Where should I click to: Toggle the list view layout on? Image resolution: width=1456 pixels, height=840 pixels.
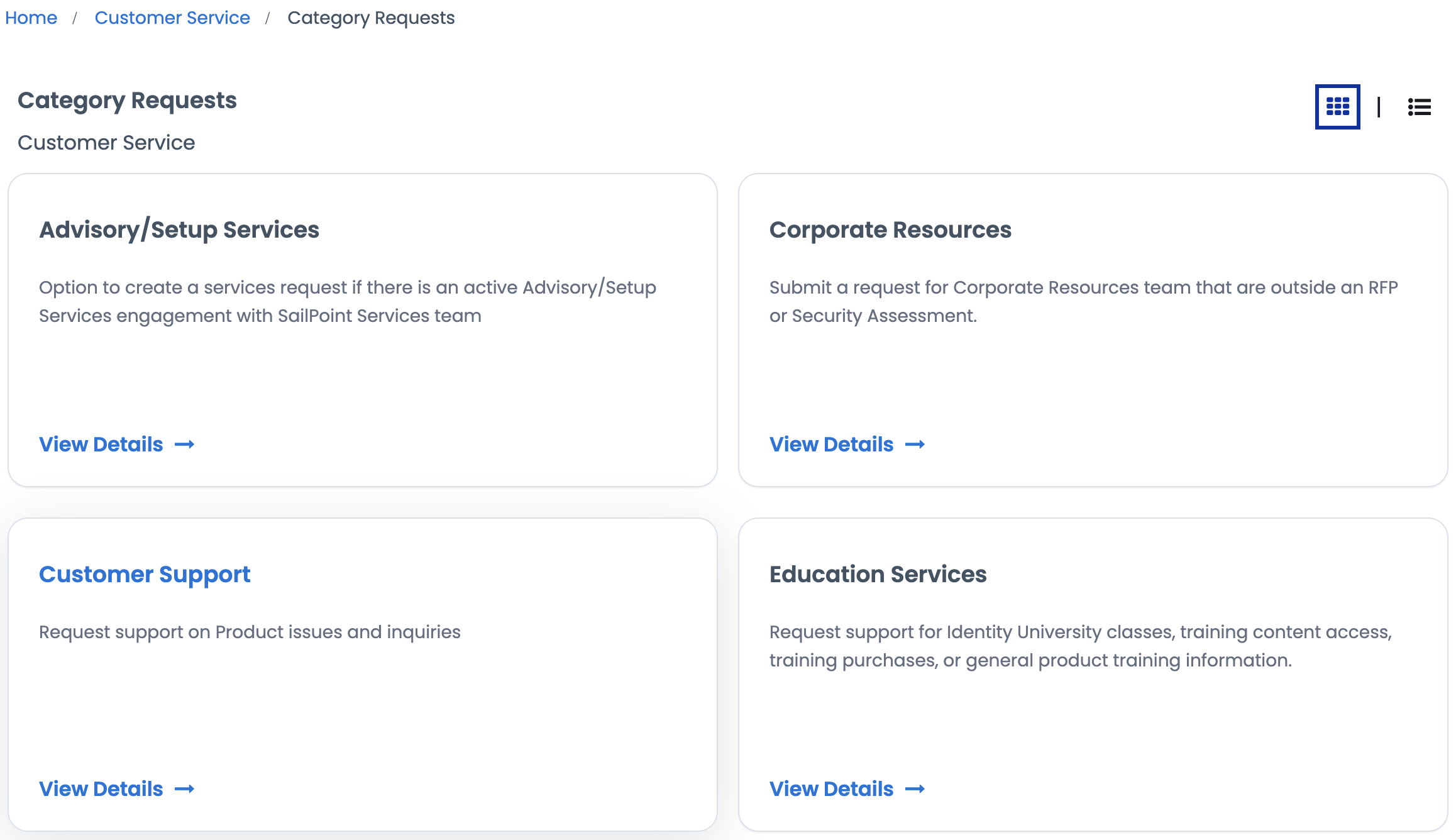tap(1419, 107)
